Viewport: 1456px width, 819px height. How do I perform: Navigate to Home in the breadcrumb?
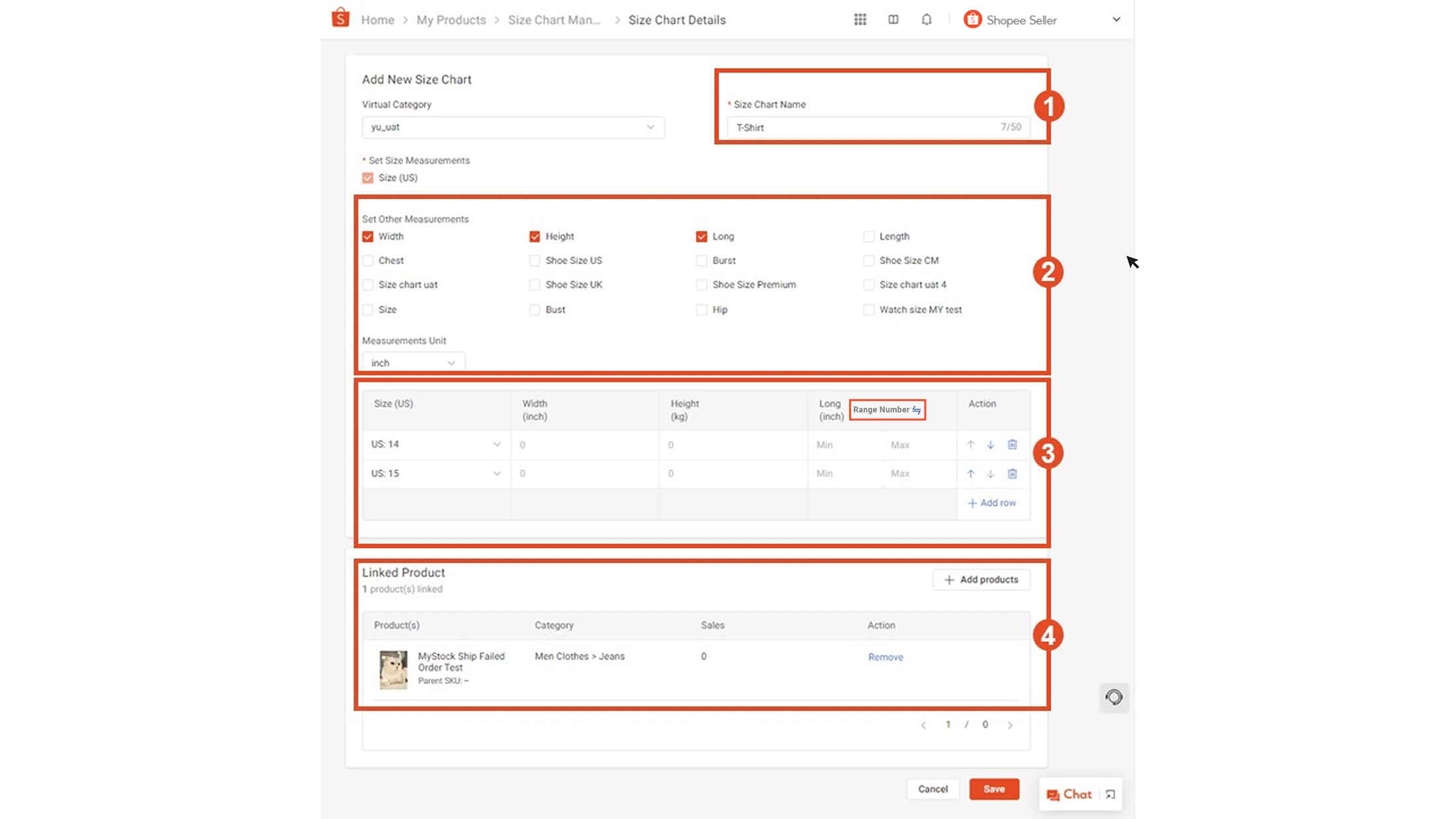(377, 19)
